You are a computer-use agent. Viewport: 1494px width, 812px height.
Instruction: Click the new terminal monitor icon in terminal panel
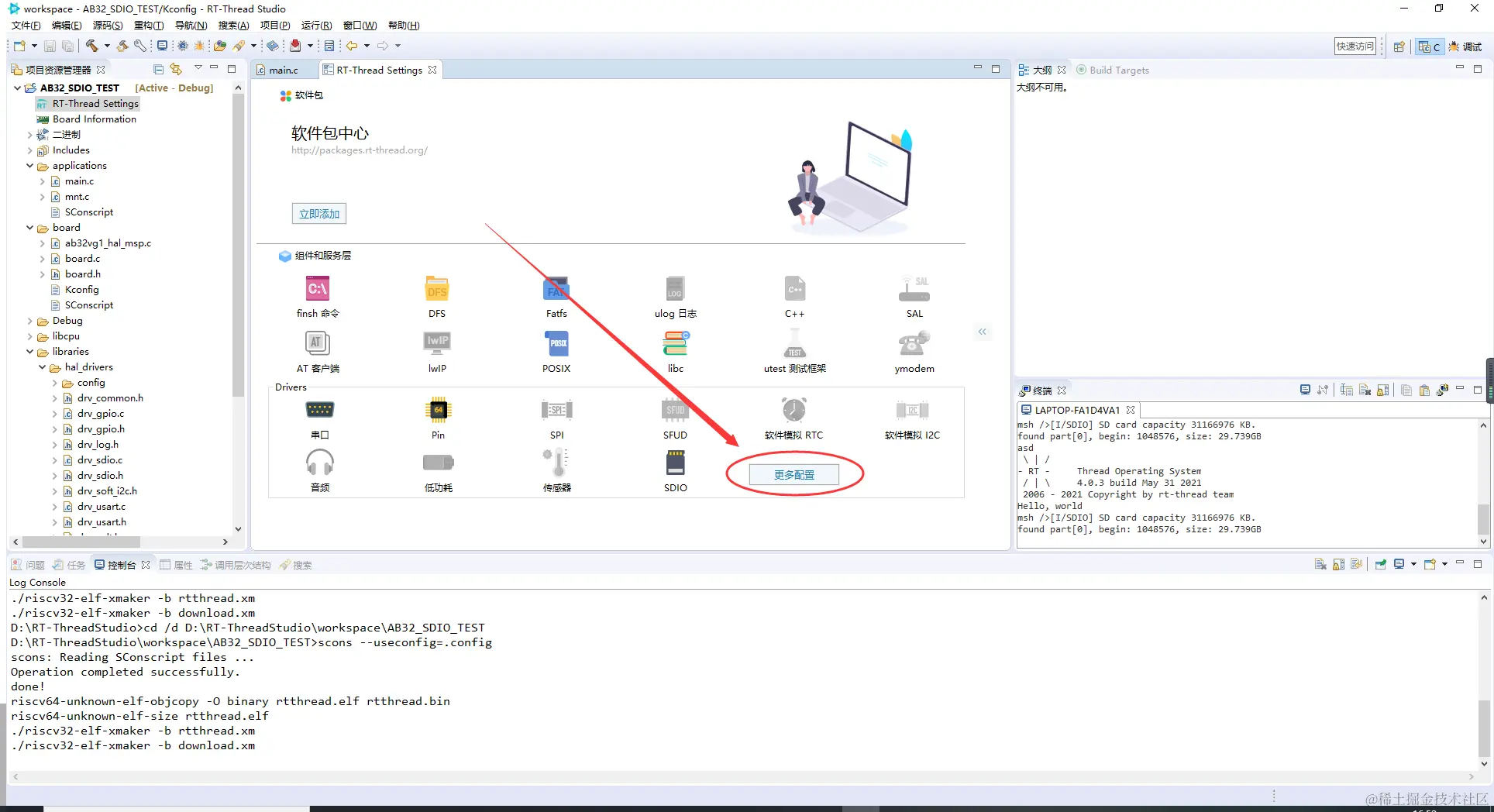[x=1305, y=390]
